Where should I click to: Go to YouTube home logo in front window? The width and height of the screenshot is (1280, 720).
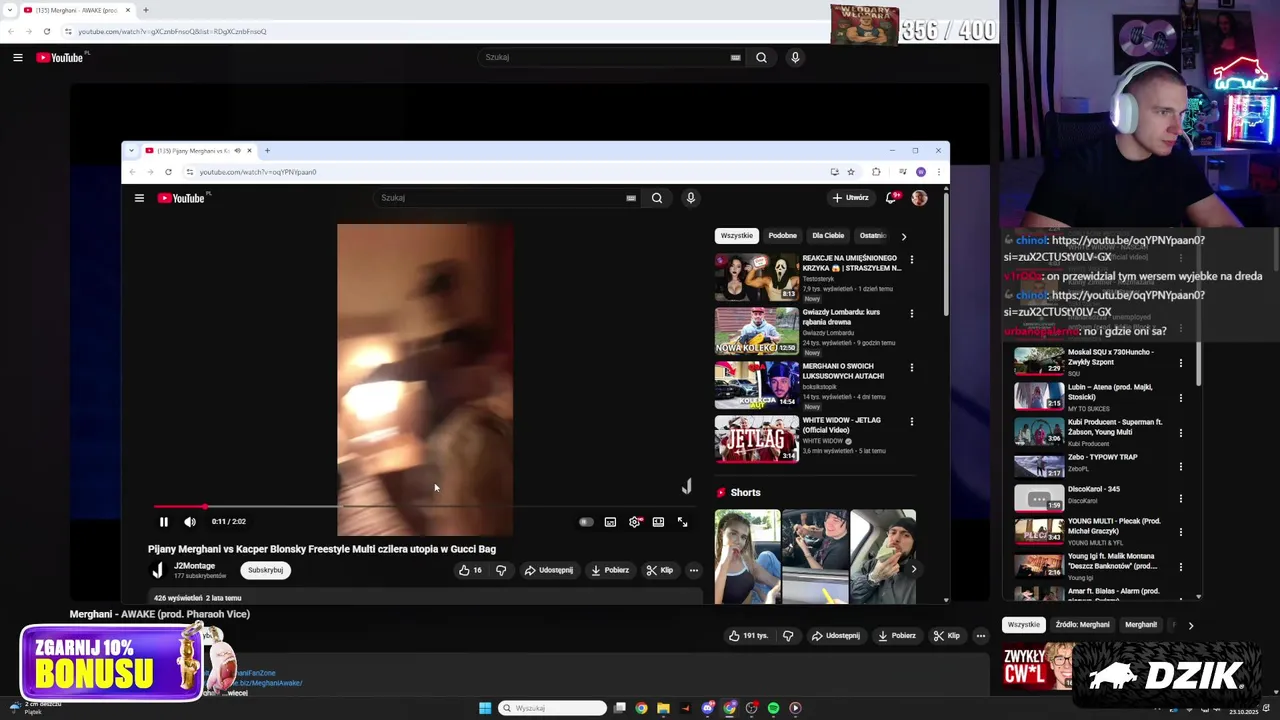coord(181,198)
